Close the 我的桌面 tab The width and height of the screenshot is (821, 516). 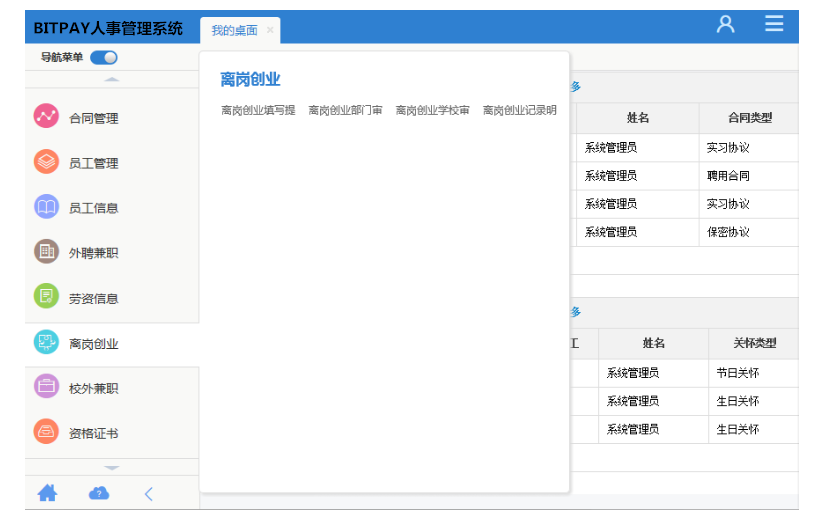click(270, 30)
